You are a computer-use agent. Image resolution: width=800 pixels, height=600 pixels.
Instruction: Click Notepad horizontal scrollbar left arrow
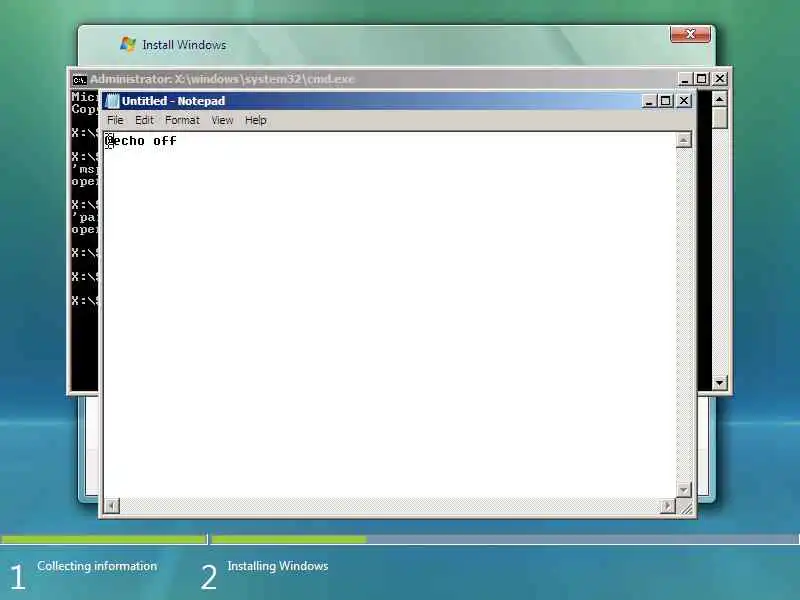point(112,506)
